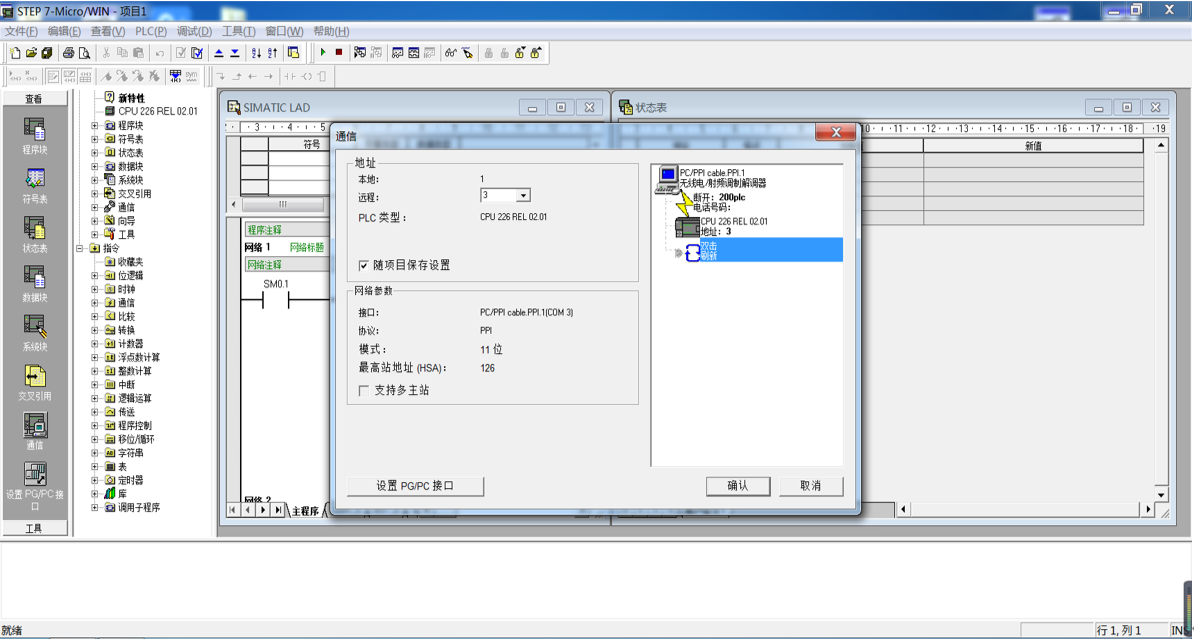Open the 窗口(W) menu
Viewport: 1194px width, 640px height.
pos(284,31)
